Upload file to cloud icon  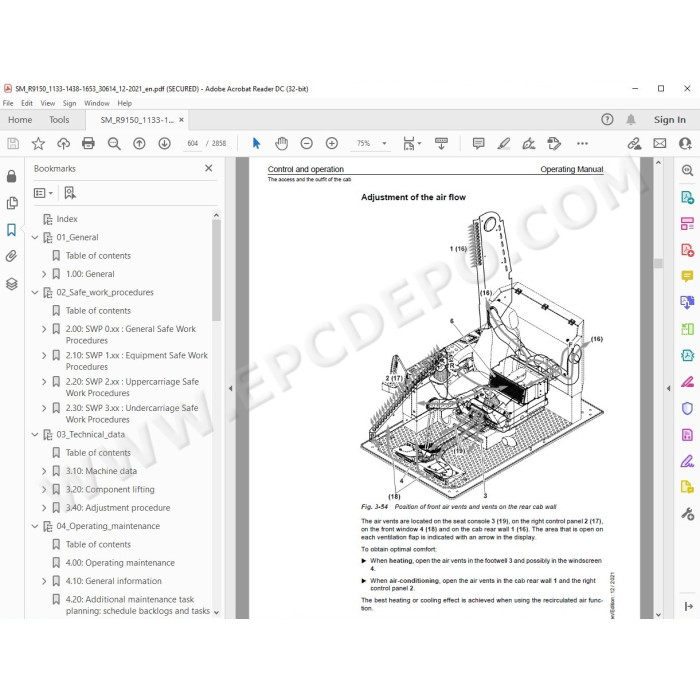tap(63, 143)
